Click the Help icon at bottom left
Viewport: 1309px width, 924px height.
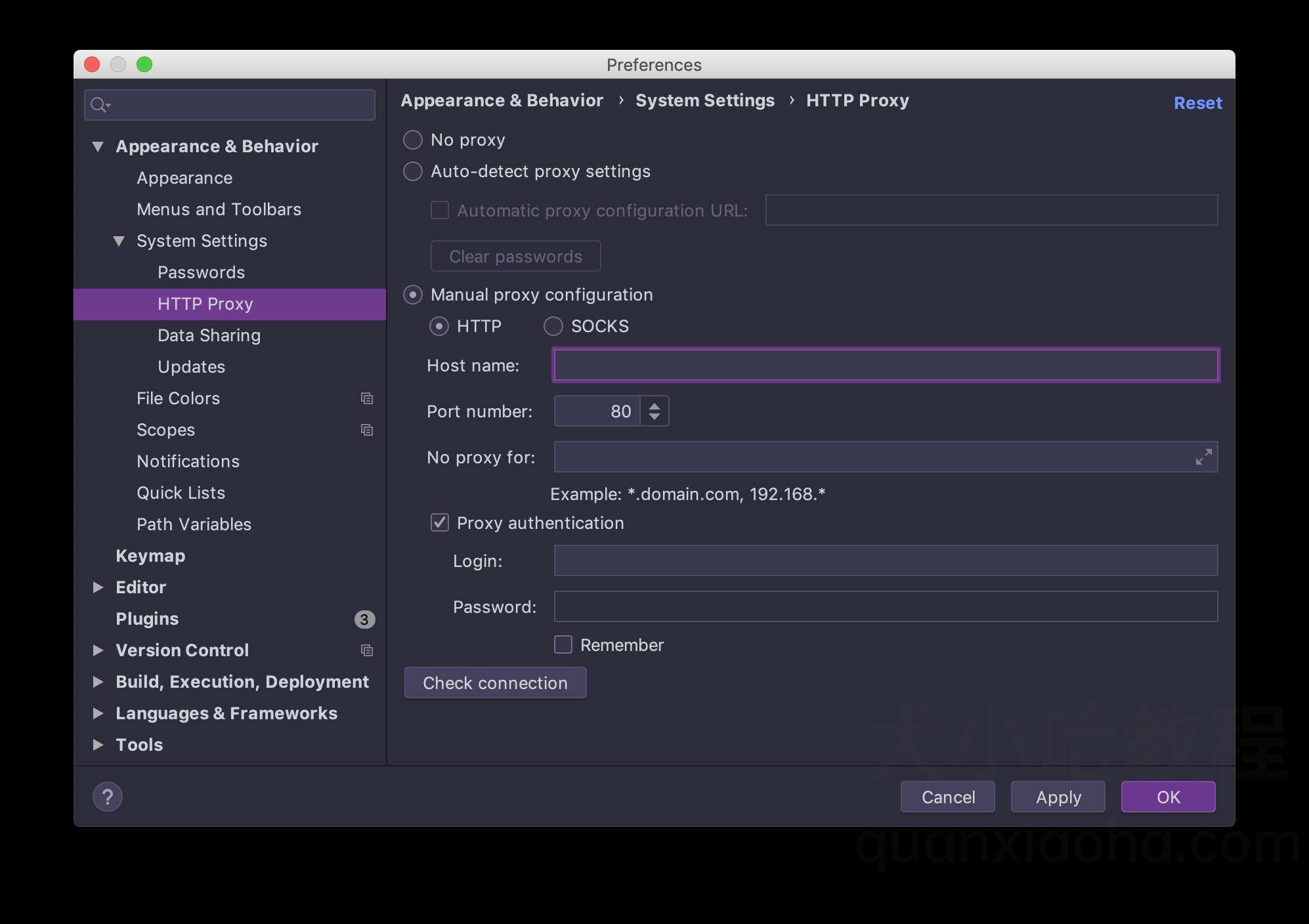[107, 796]
